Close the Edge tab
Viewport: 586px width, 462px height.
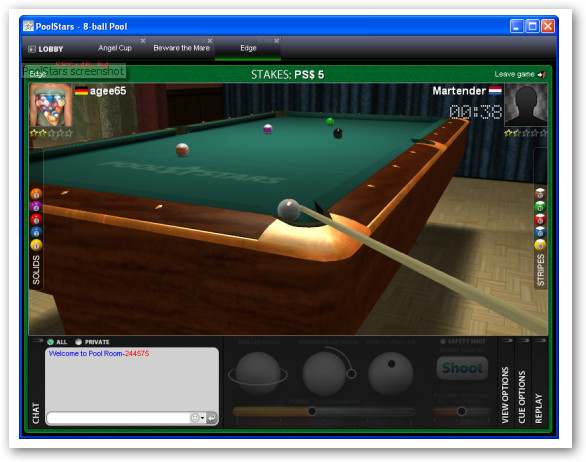coord(277,41)
